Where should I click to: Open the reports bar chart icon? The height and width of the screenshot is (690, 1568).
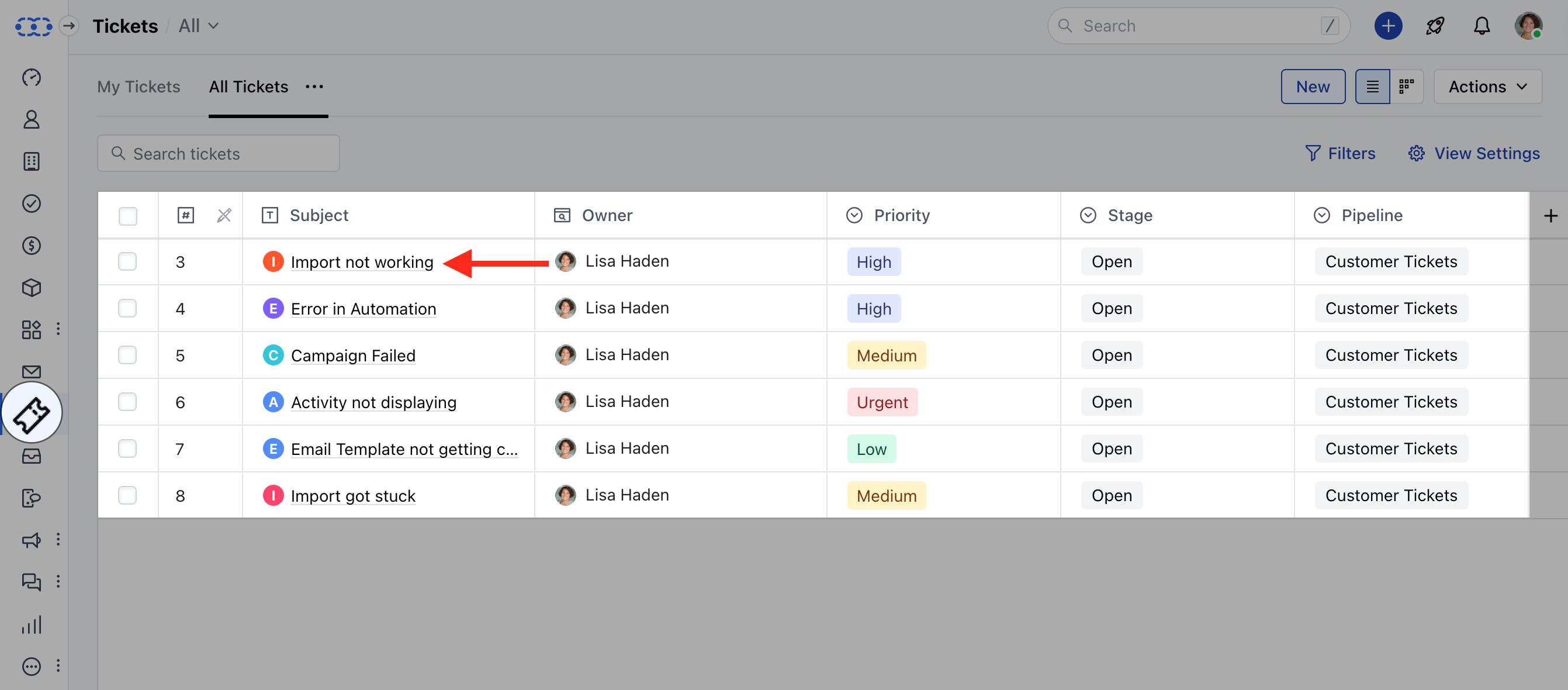click(32, 625)
